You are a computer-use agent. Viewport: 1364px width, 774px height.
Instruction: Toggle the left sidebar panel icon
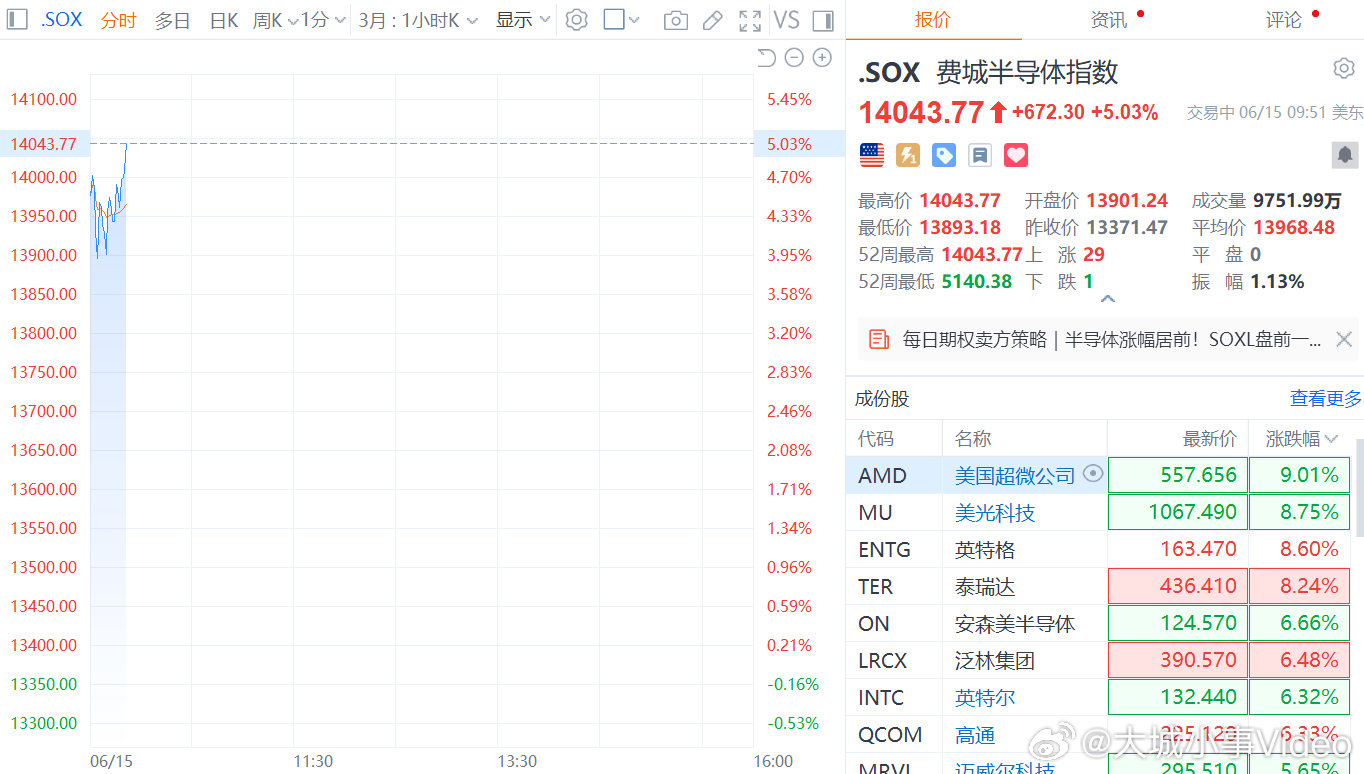coord(16,20)
